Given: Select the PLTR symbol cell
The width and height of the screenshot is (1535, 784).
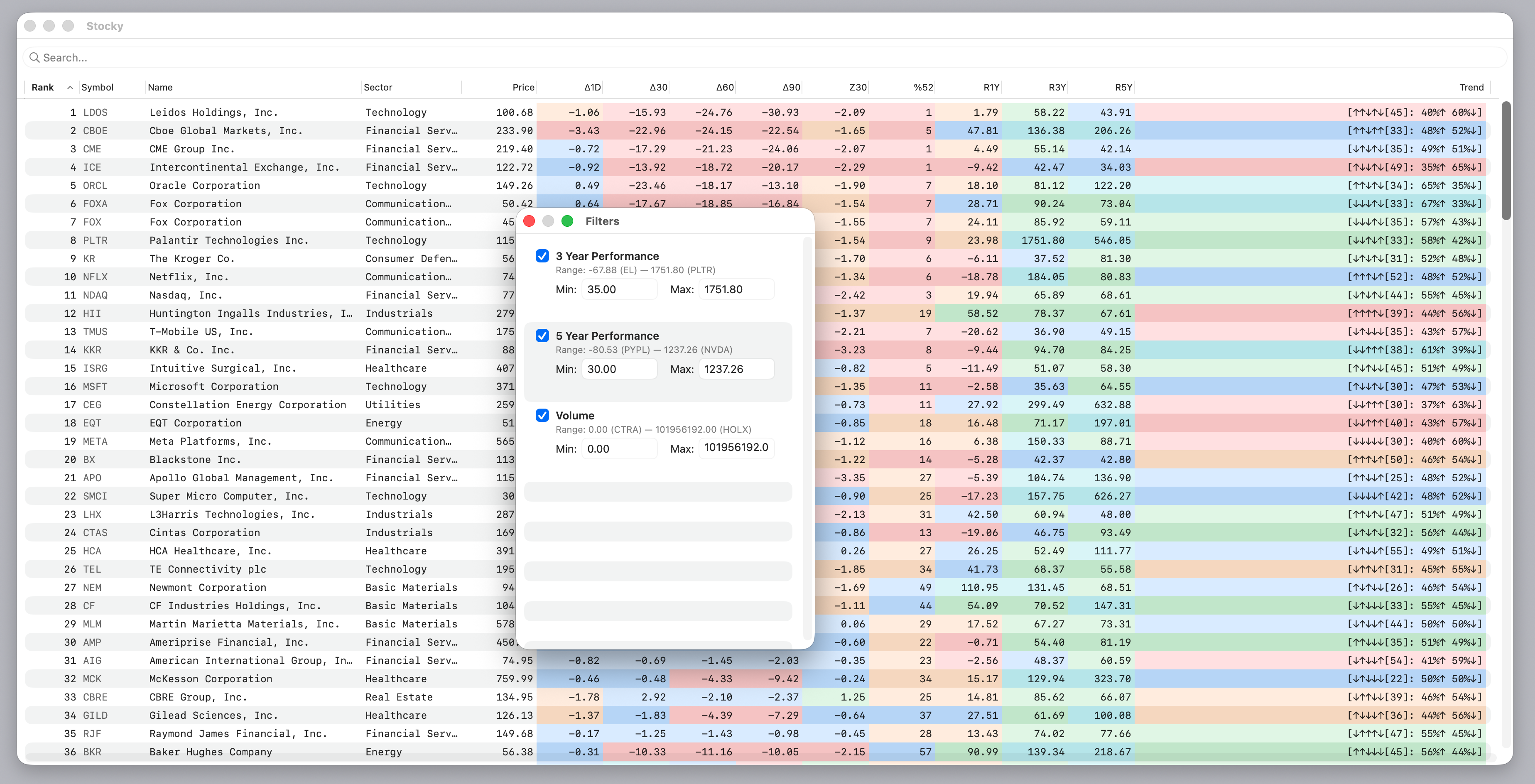Looking at the screenshot, I should coord(96,241).
